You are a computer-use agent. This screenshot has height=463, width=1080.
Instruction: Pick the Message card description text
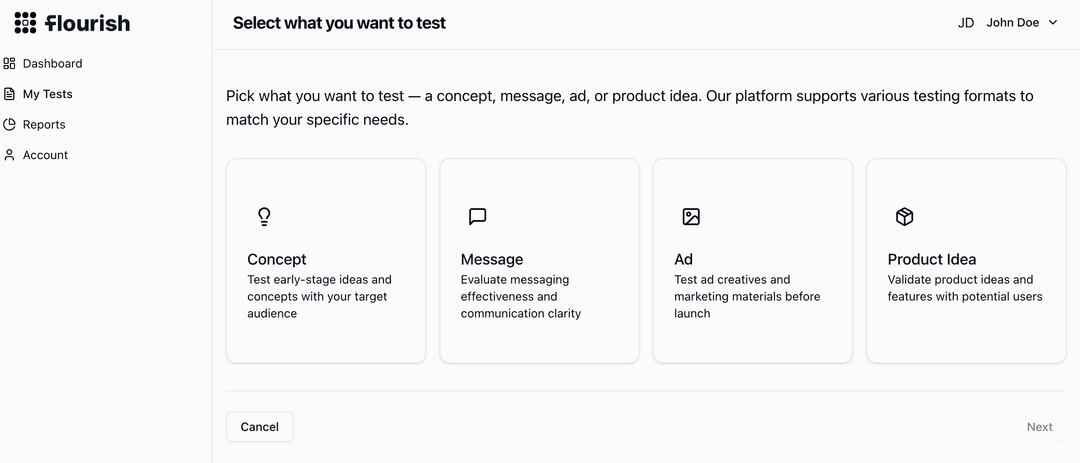coord(520,297)
